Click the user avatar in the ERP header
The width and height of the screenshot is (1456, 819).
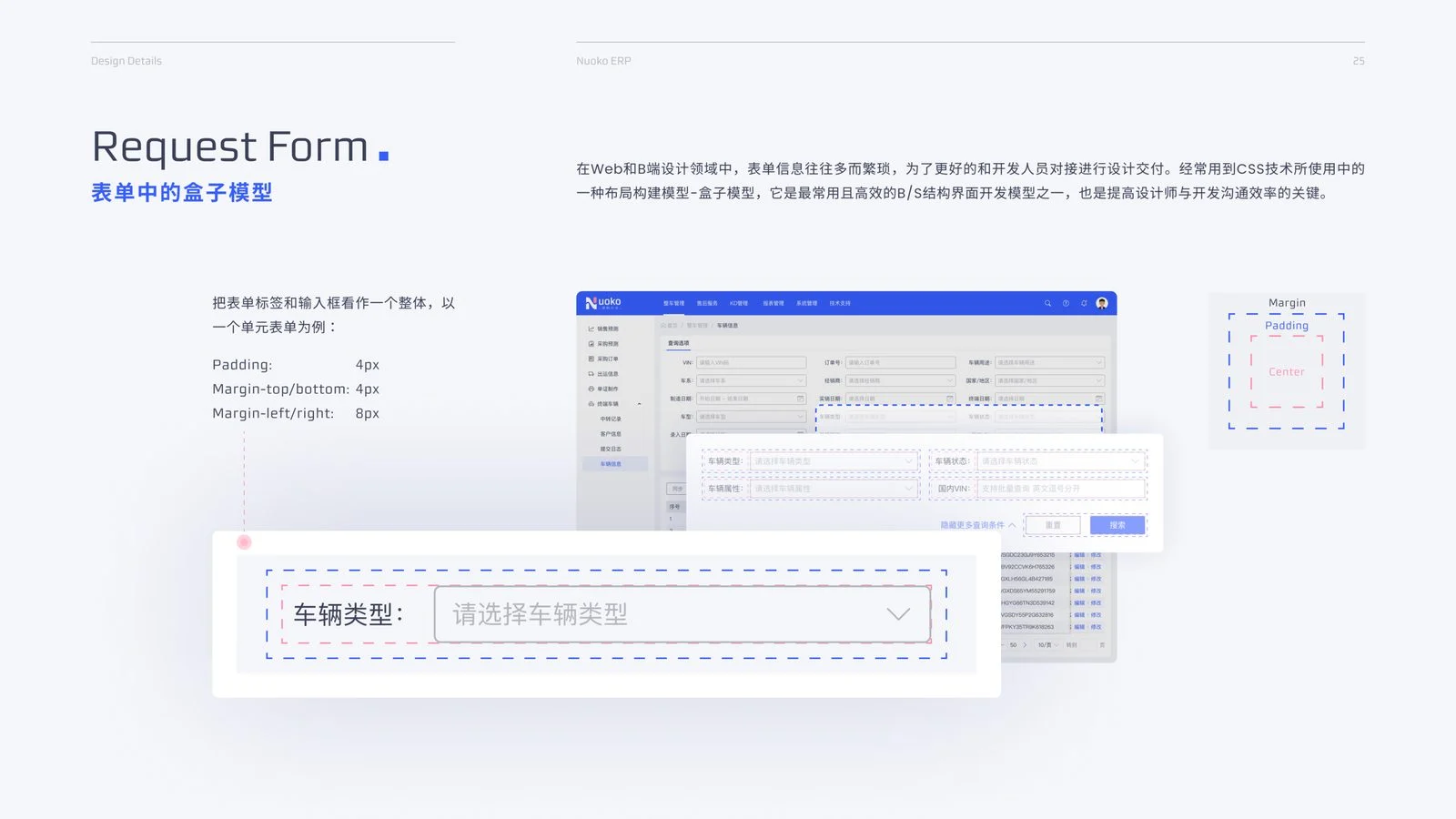(1102, 303)
